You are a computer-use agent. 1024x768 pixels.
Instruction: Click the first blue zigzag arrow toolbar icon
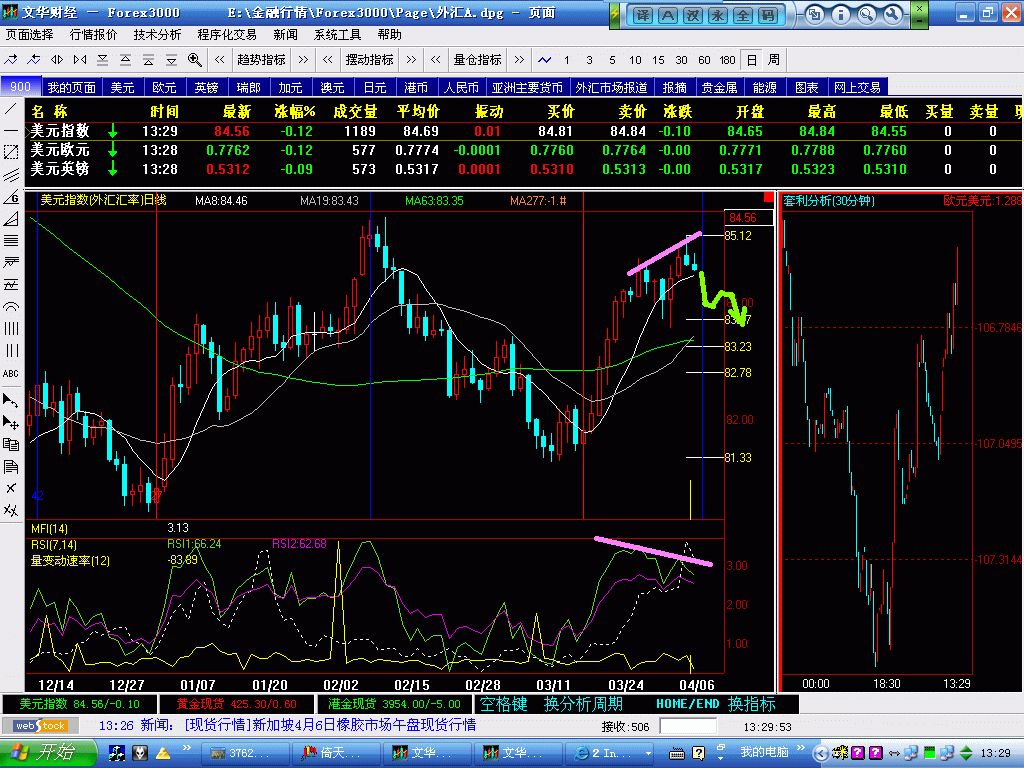11,60
